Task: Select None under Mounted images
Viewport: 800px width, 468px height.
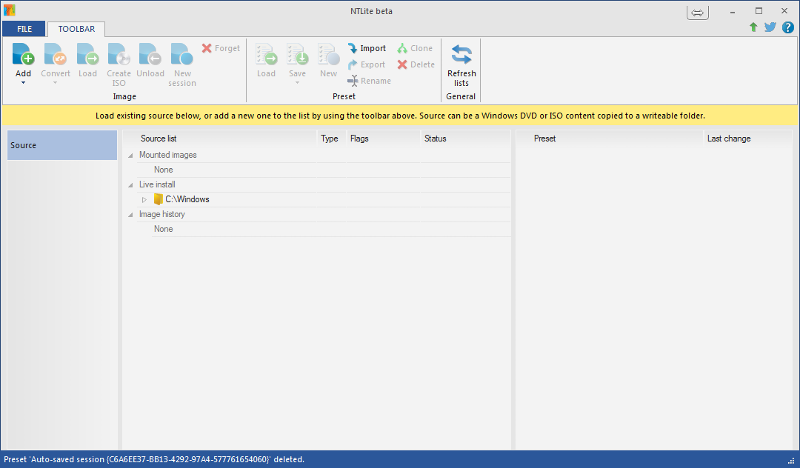Action: [164, 169]
